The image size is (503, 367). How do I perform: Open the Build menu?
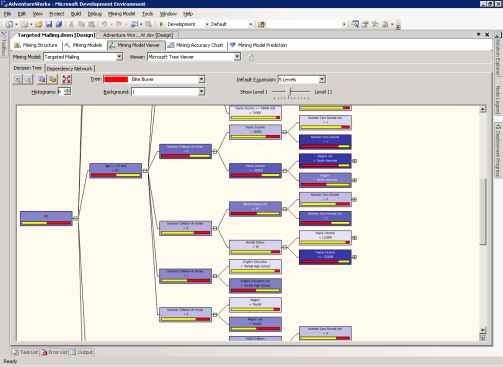tap(76, 14)
